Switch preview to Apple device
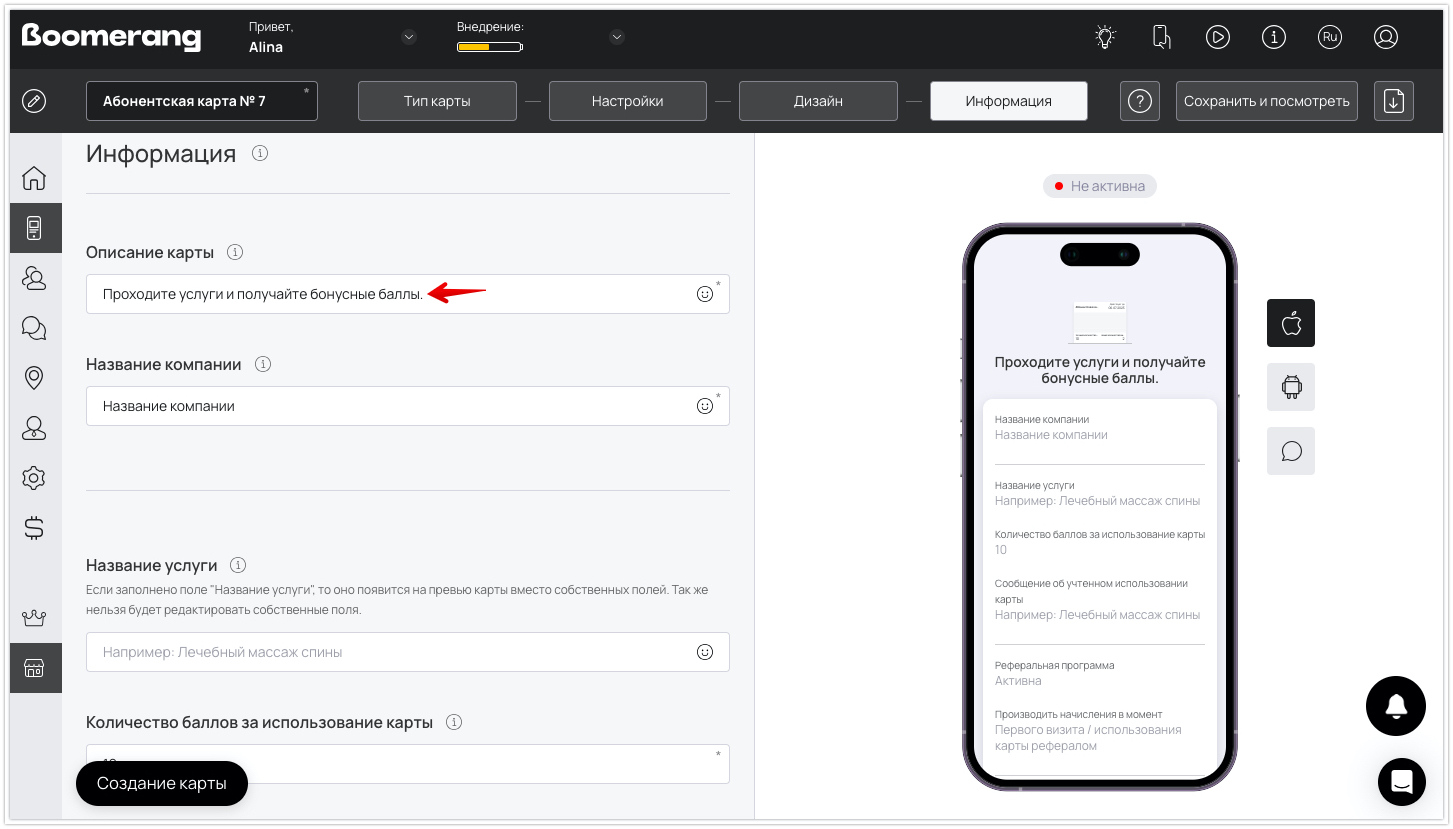 click(x=1290, y=323)
